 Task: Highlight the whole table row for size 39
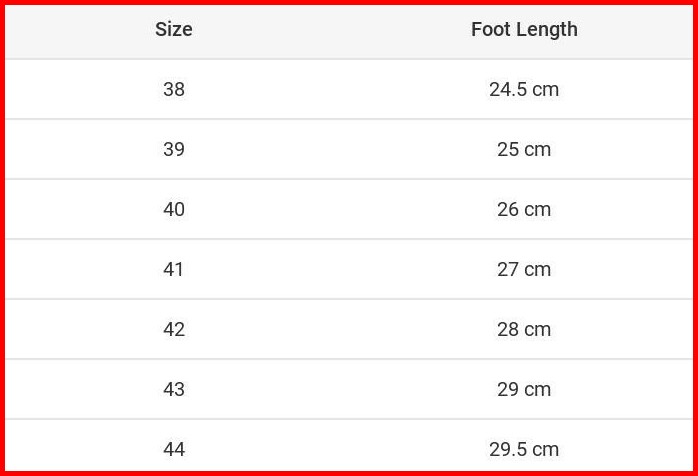pos(349,149)
